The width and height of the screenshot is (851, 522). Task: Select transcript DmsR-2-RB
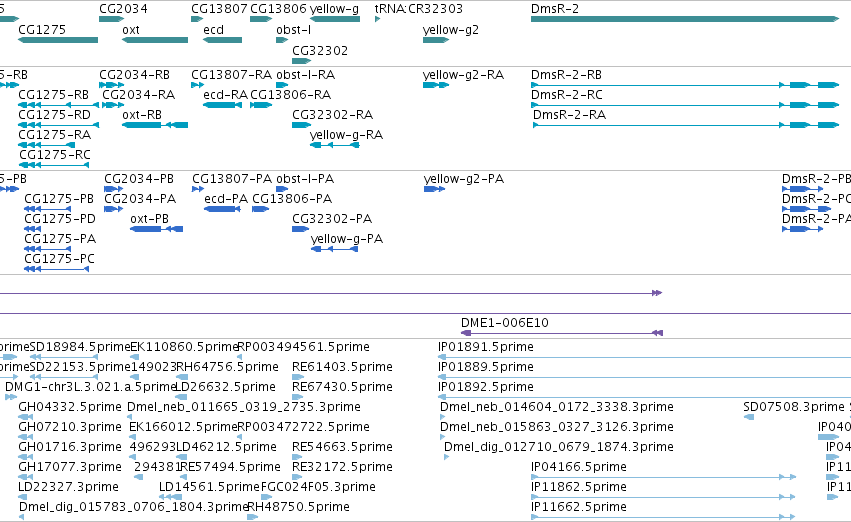click(x=685, y=85)
